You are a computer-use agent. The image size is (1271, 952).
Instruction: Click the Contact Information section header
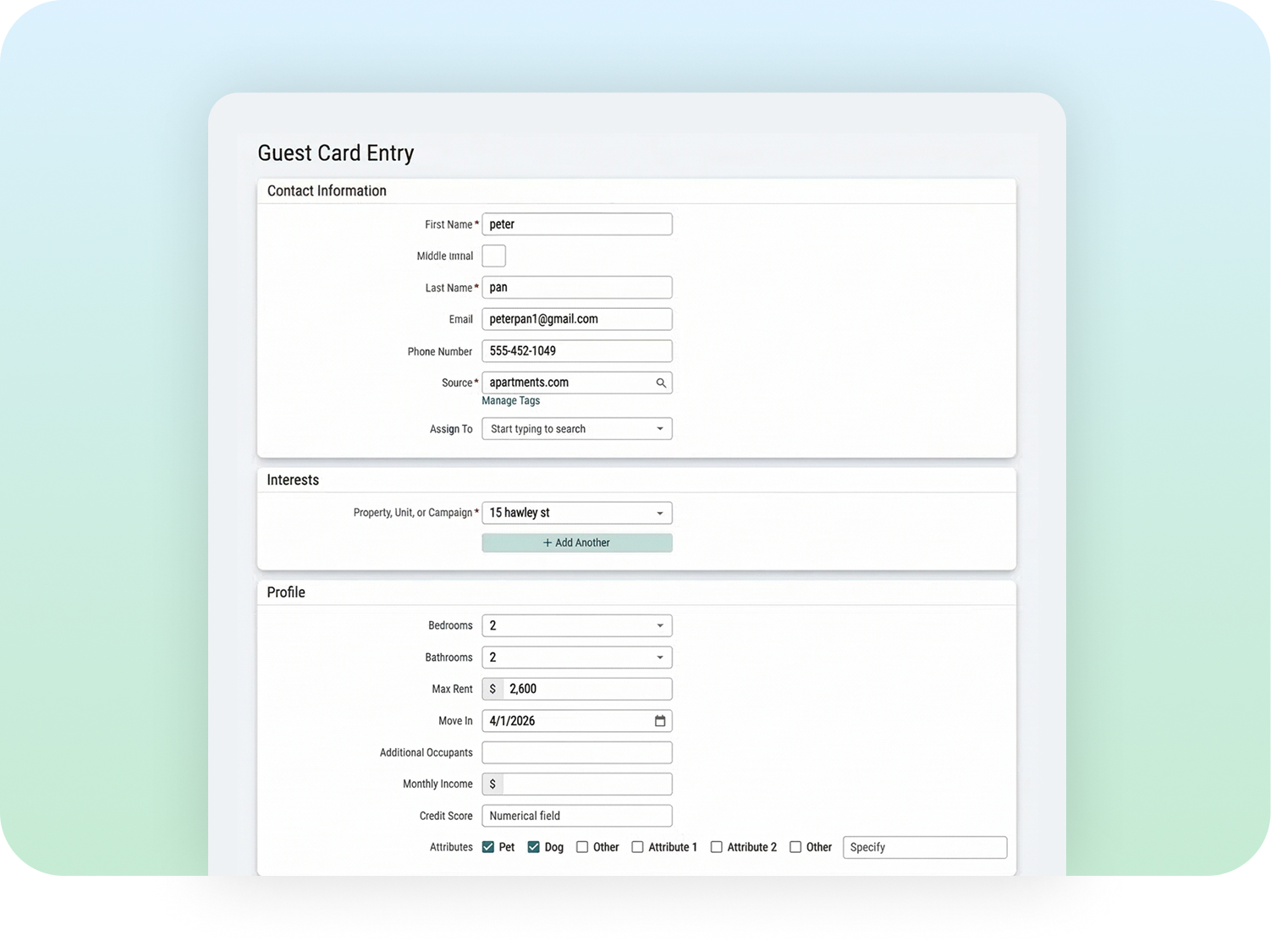point(327,191)
